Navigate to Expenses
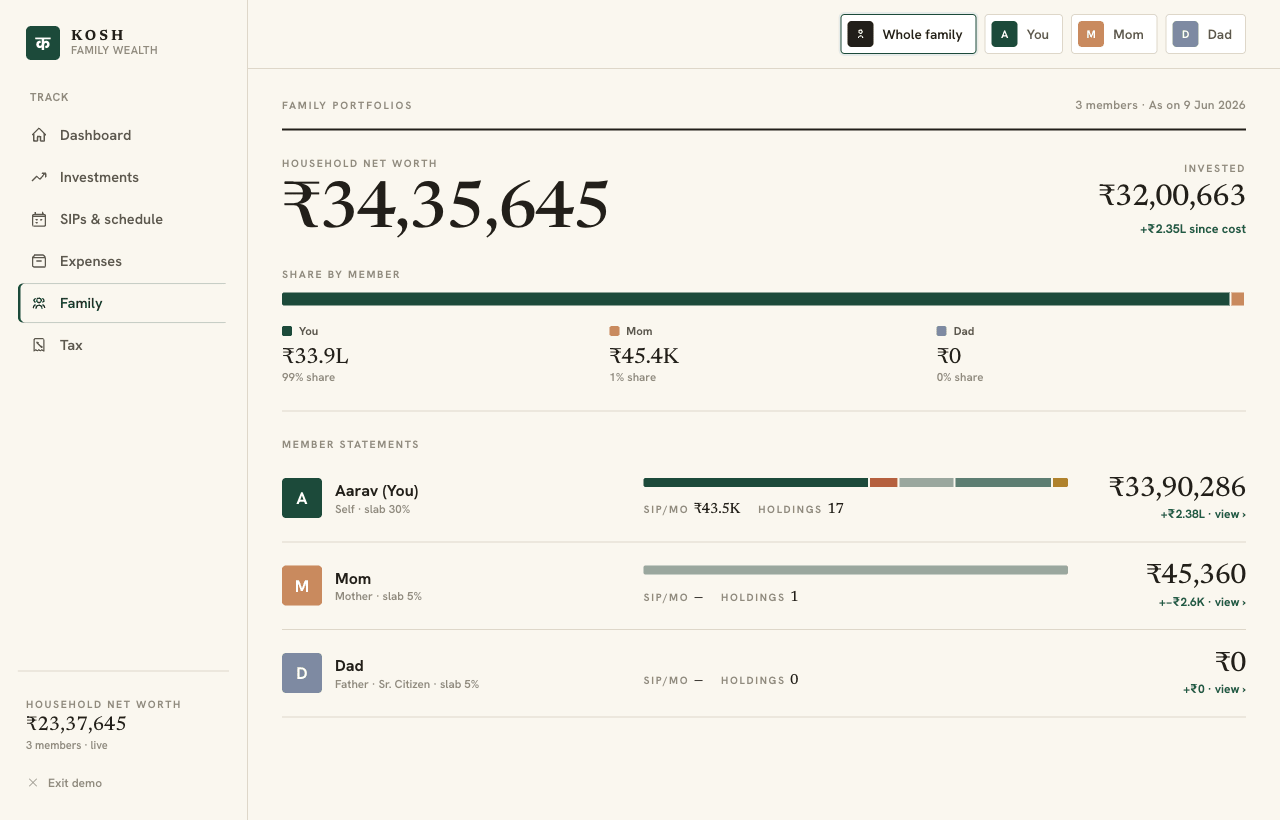Screen dimensions: 1280x820 (x=122, y=261)
